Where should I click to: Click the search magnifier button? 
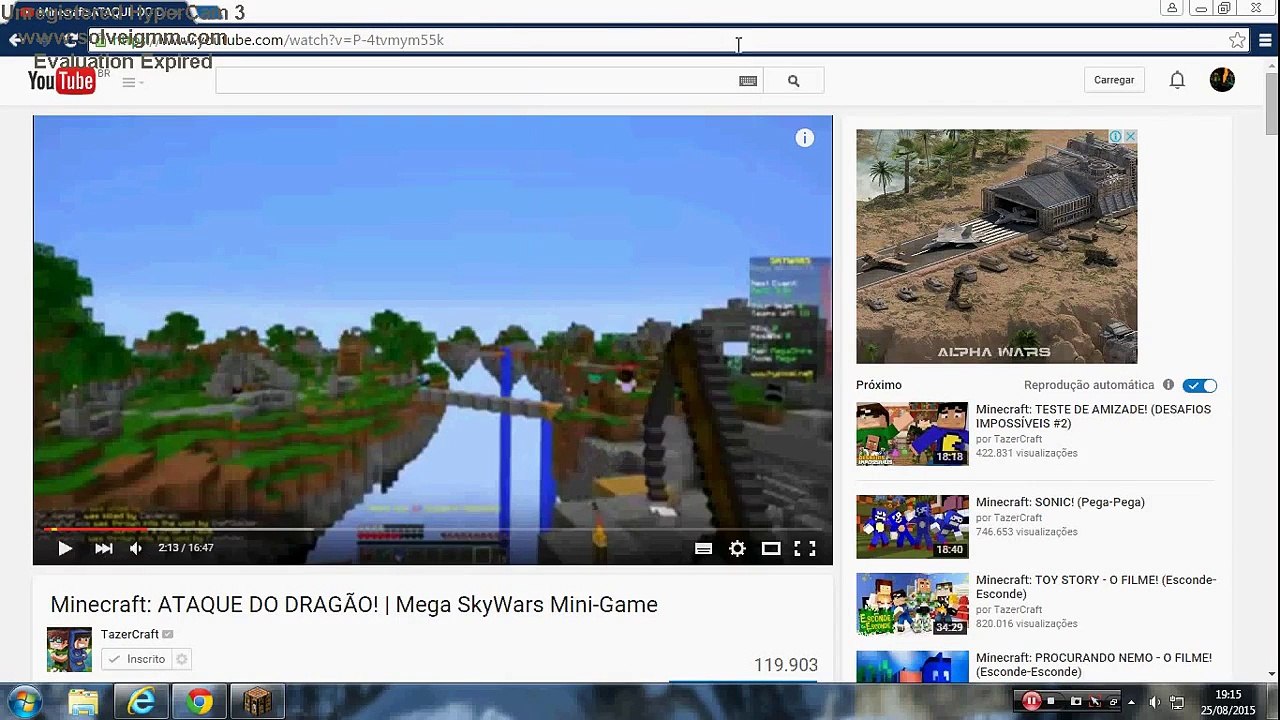coord(794,81)
